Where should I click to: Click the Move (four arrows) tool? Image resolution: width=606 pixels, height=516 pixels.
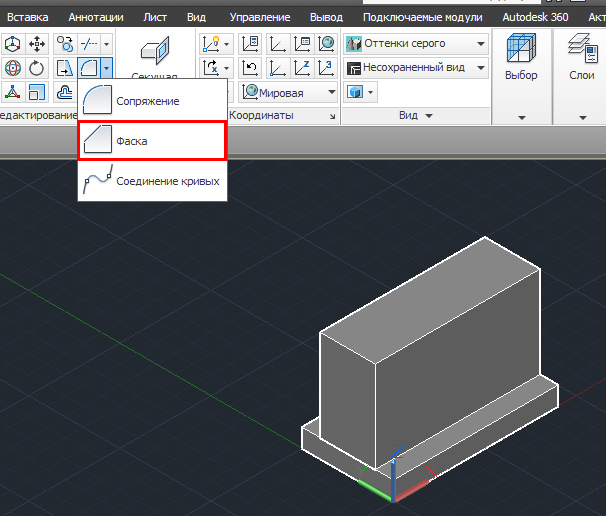(x=37, y=44)
